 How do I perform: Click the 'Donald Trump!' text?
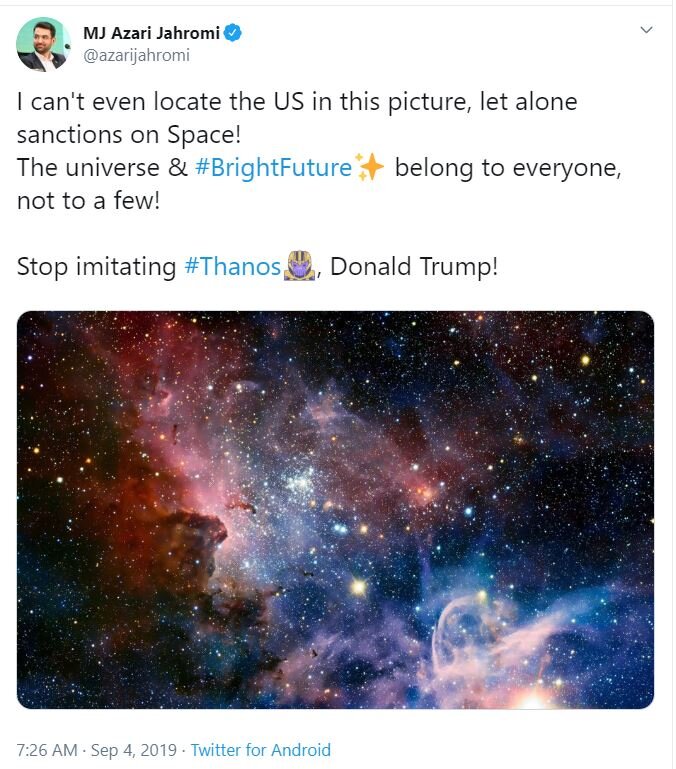pos(414,267)
